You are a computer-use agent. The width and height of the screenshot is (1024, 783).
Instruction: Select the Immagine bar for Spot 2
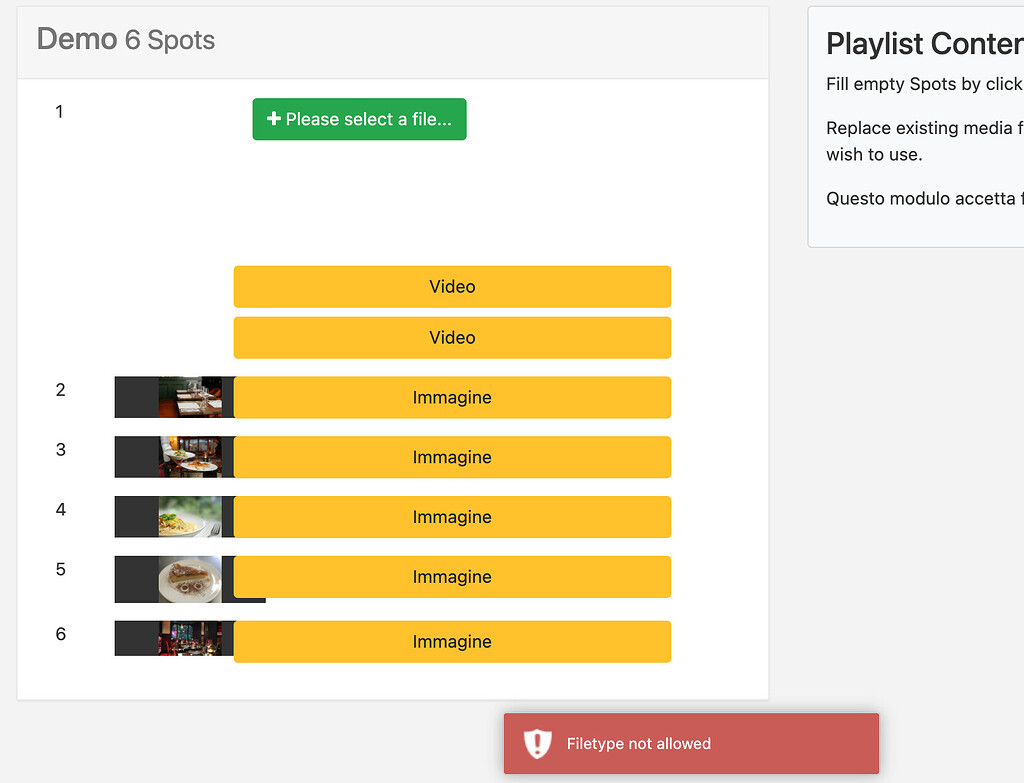point(452,397)
